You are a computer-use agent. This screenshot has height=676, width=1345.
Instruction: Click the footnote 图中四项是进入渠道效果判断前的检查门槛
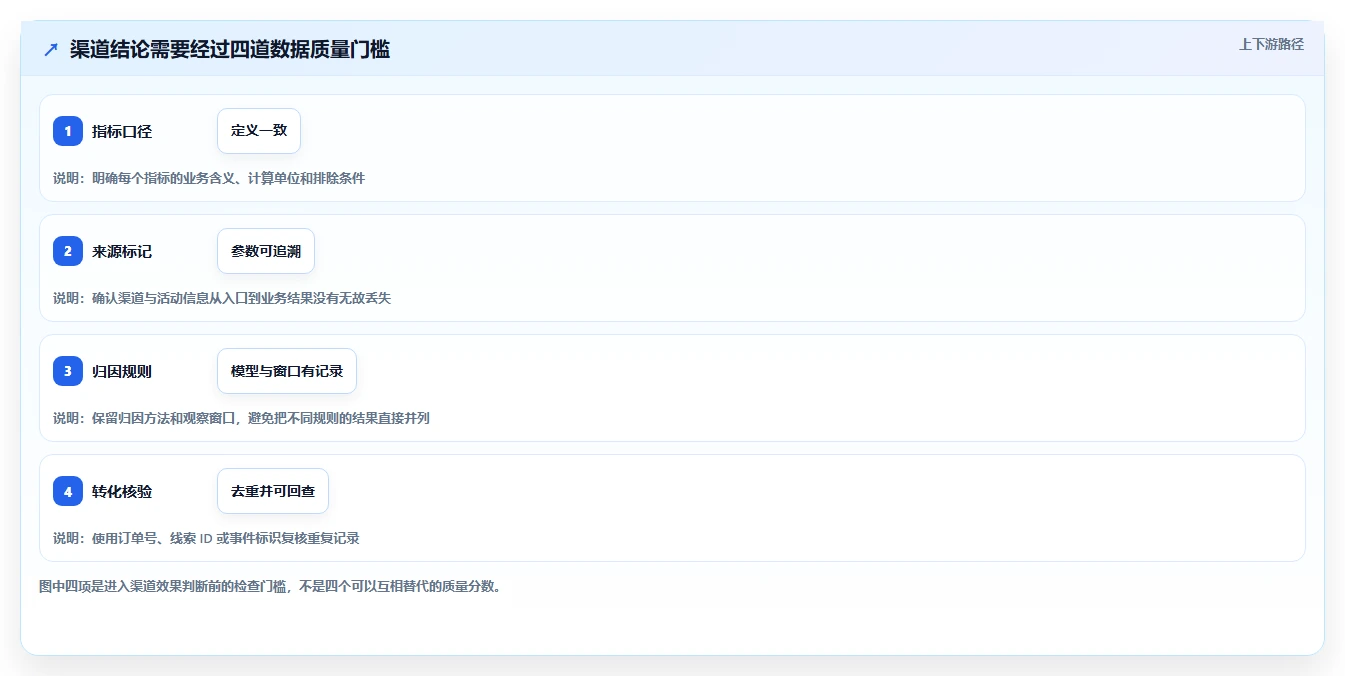tap(163, 586)
